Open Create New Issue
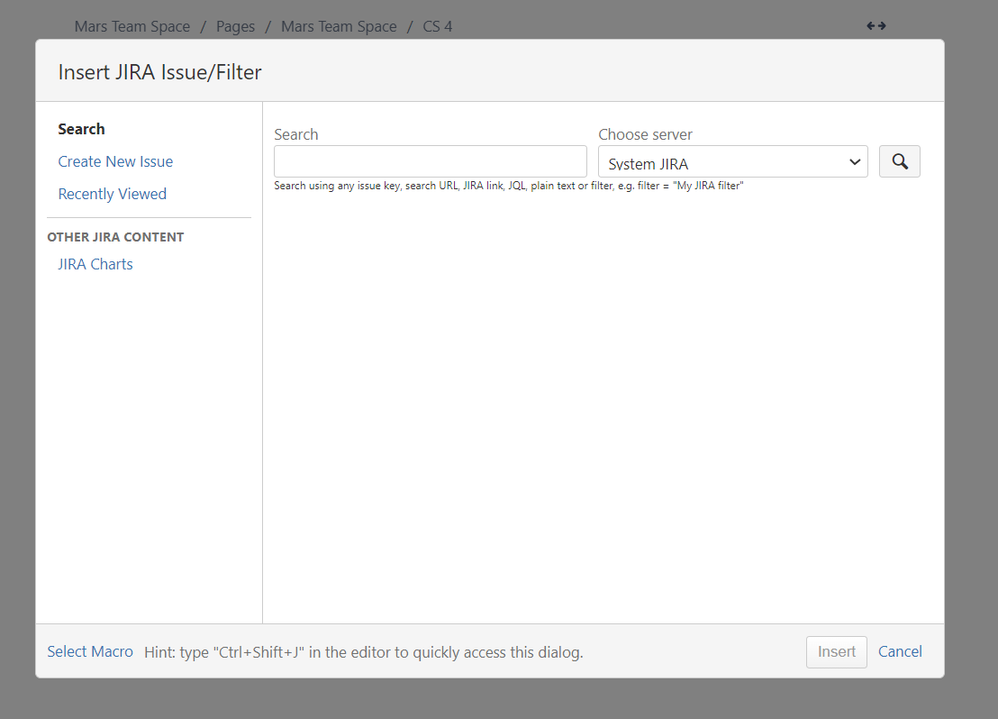998x719 pixels. (x=115, y=161)
